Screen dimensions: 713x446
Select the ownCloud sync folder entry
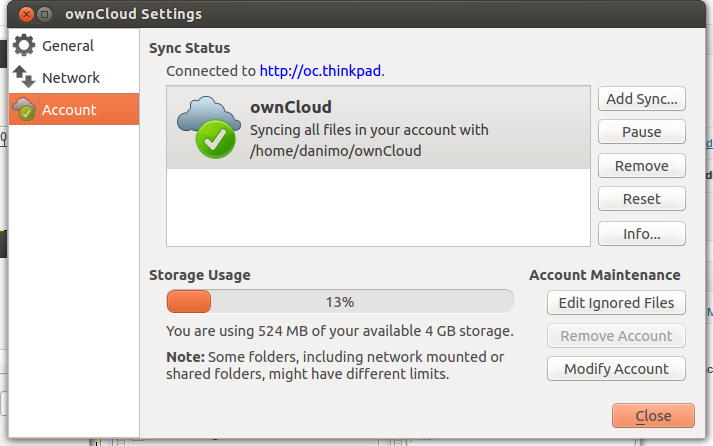(x=378, y=128)
